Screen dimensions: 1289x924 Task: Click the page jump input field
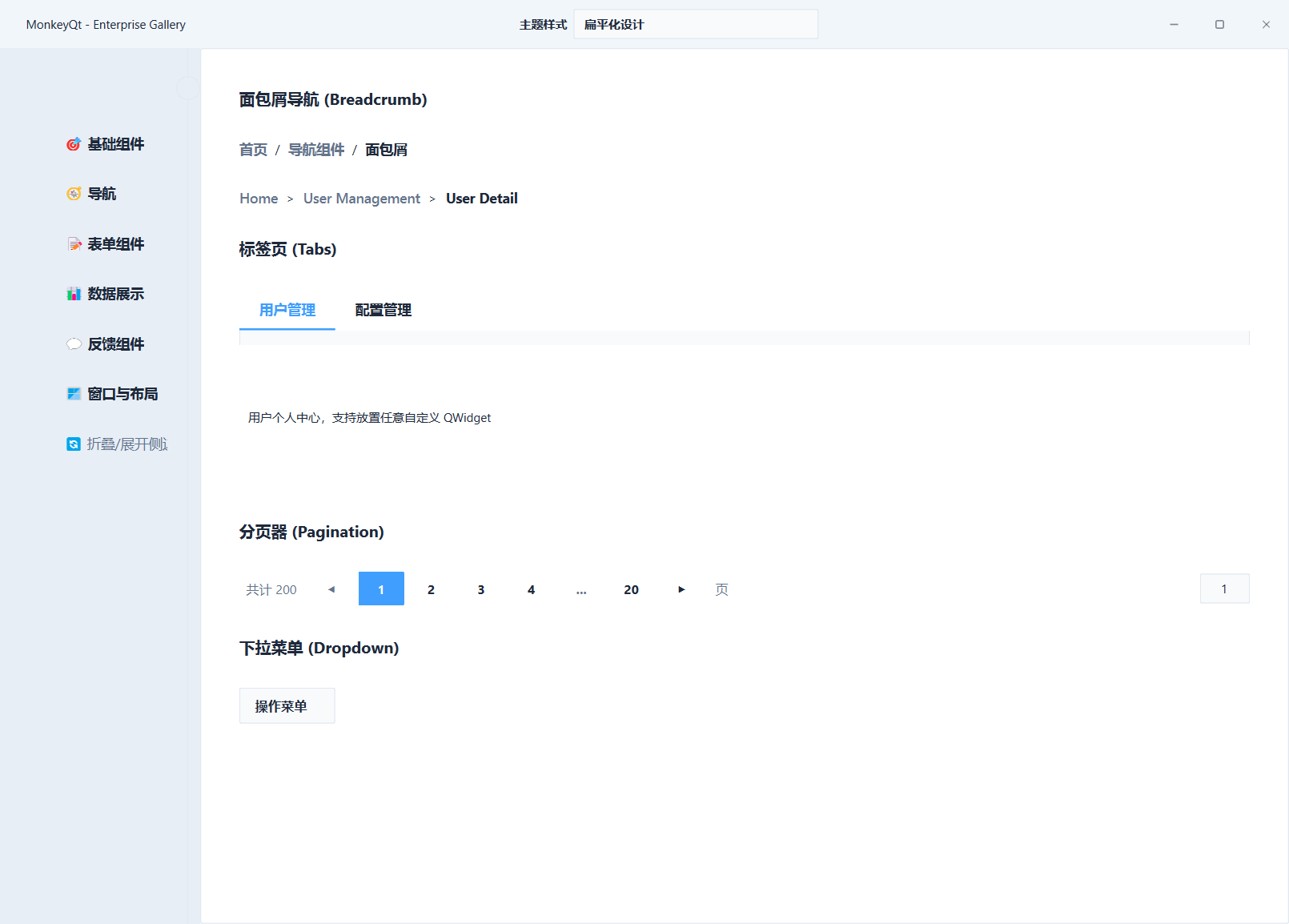click(x=1224, y=589)
